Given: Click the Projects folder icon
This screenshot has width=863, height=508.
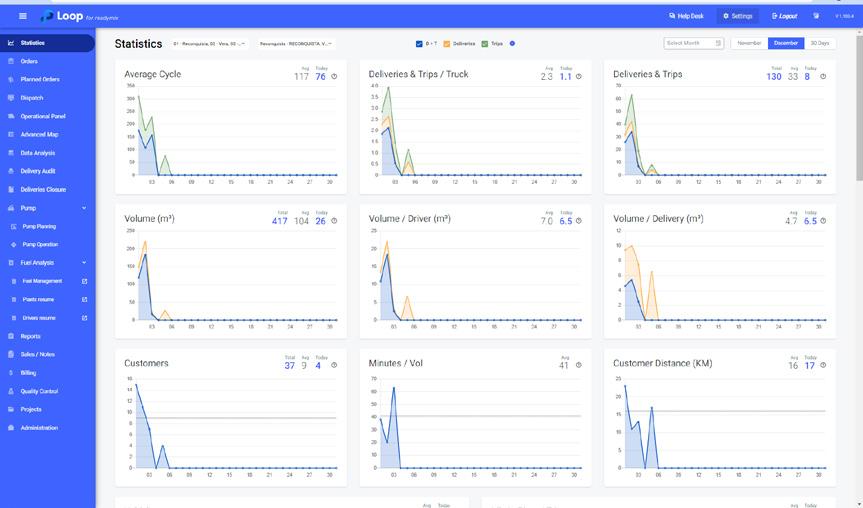Looking at the screenshot, I should tap(10, 409).
